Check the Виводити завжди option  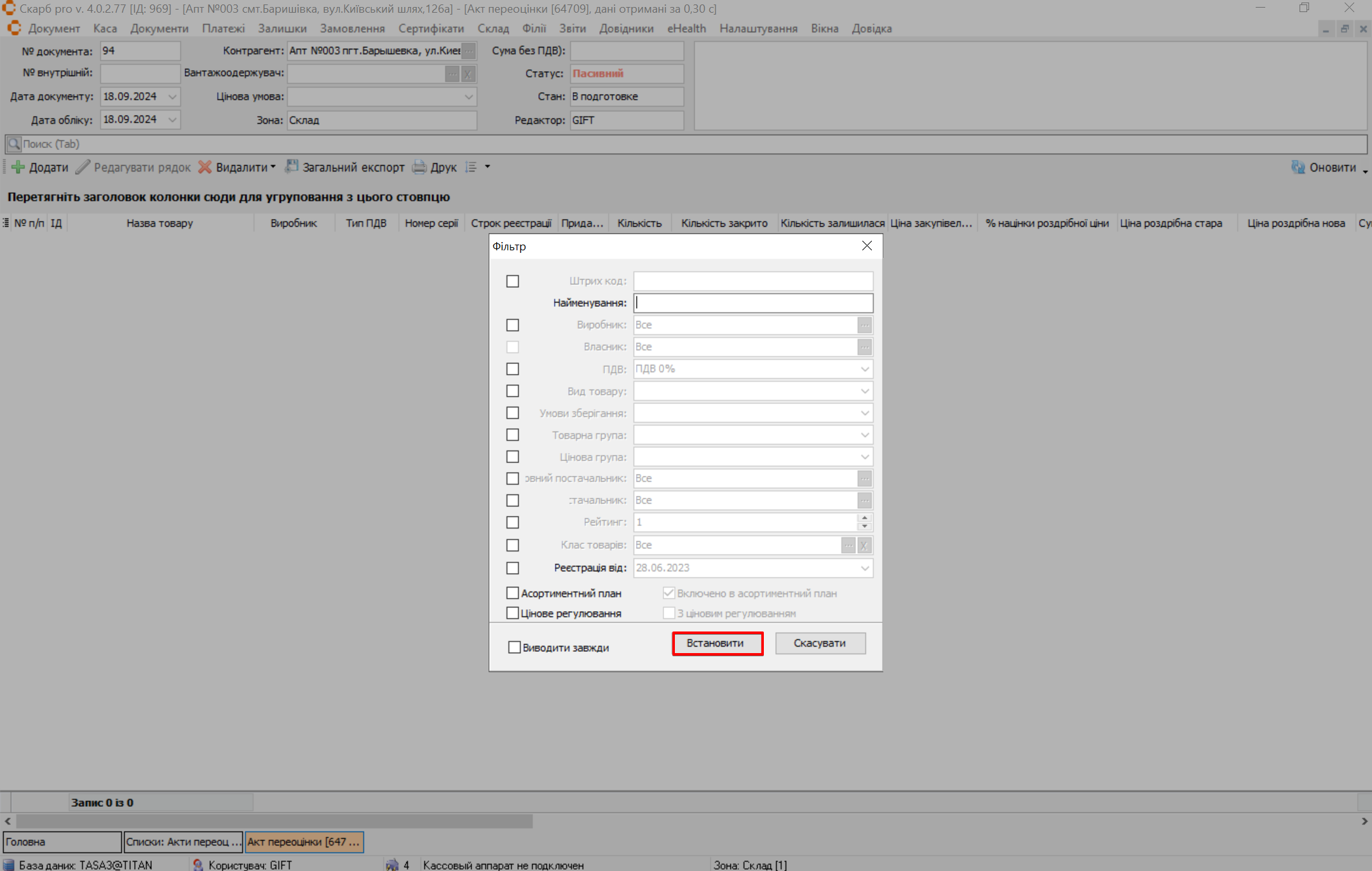click(x=514, y=648)
